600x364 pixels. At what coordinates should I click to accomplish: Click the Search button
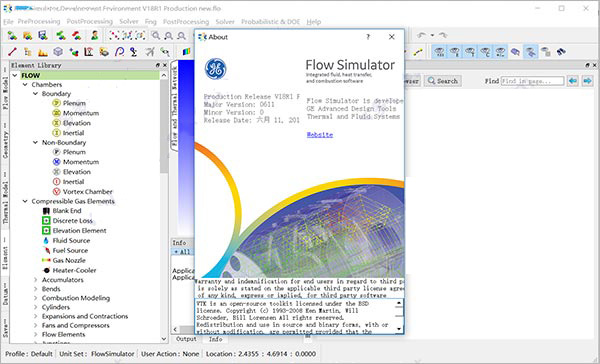tap(443, 81)
